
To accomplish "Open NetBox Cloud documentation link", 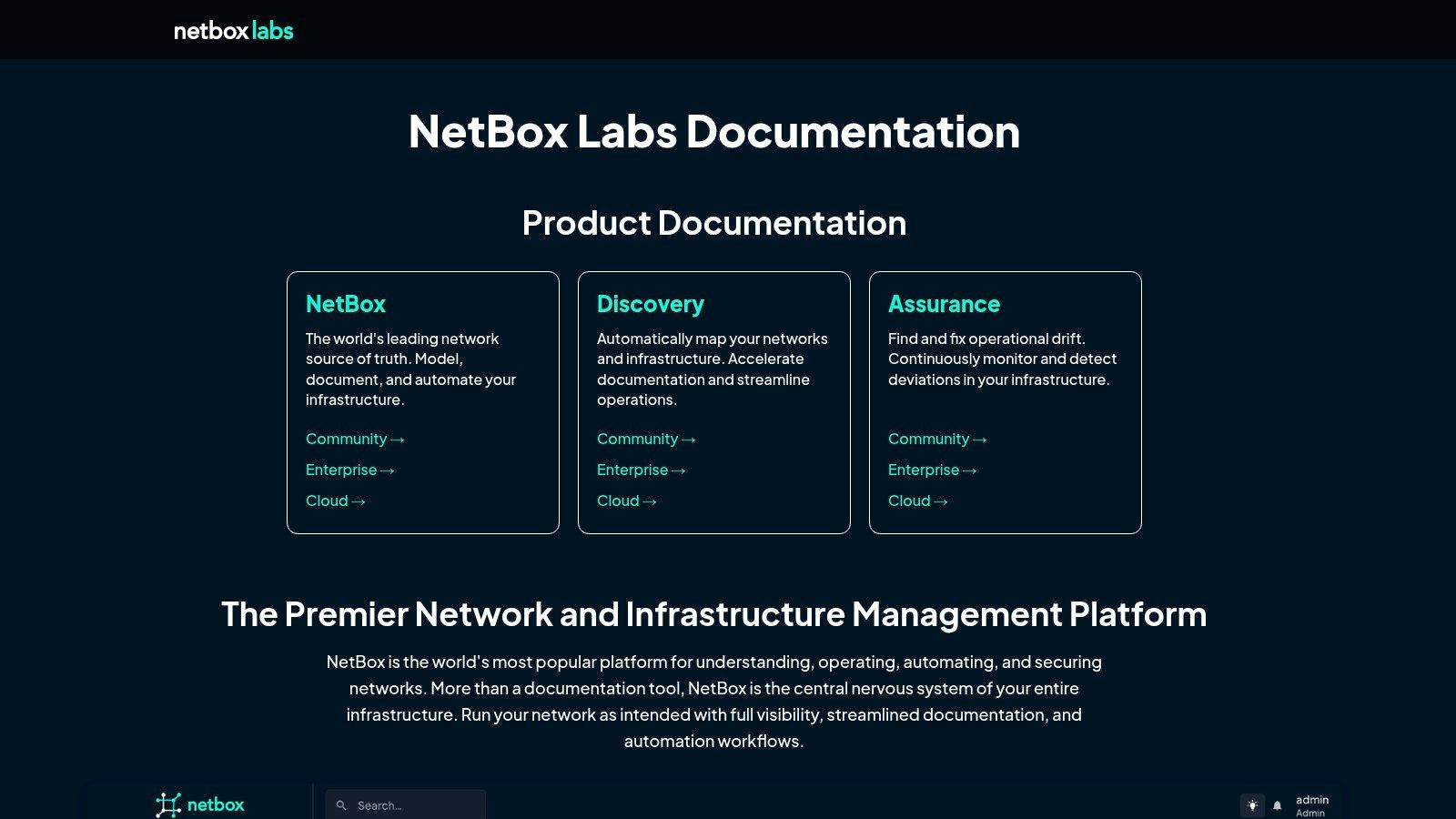I will tap(335, 500).
